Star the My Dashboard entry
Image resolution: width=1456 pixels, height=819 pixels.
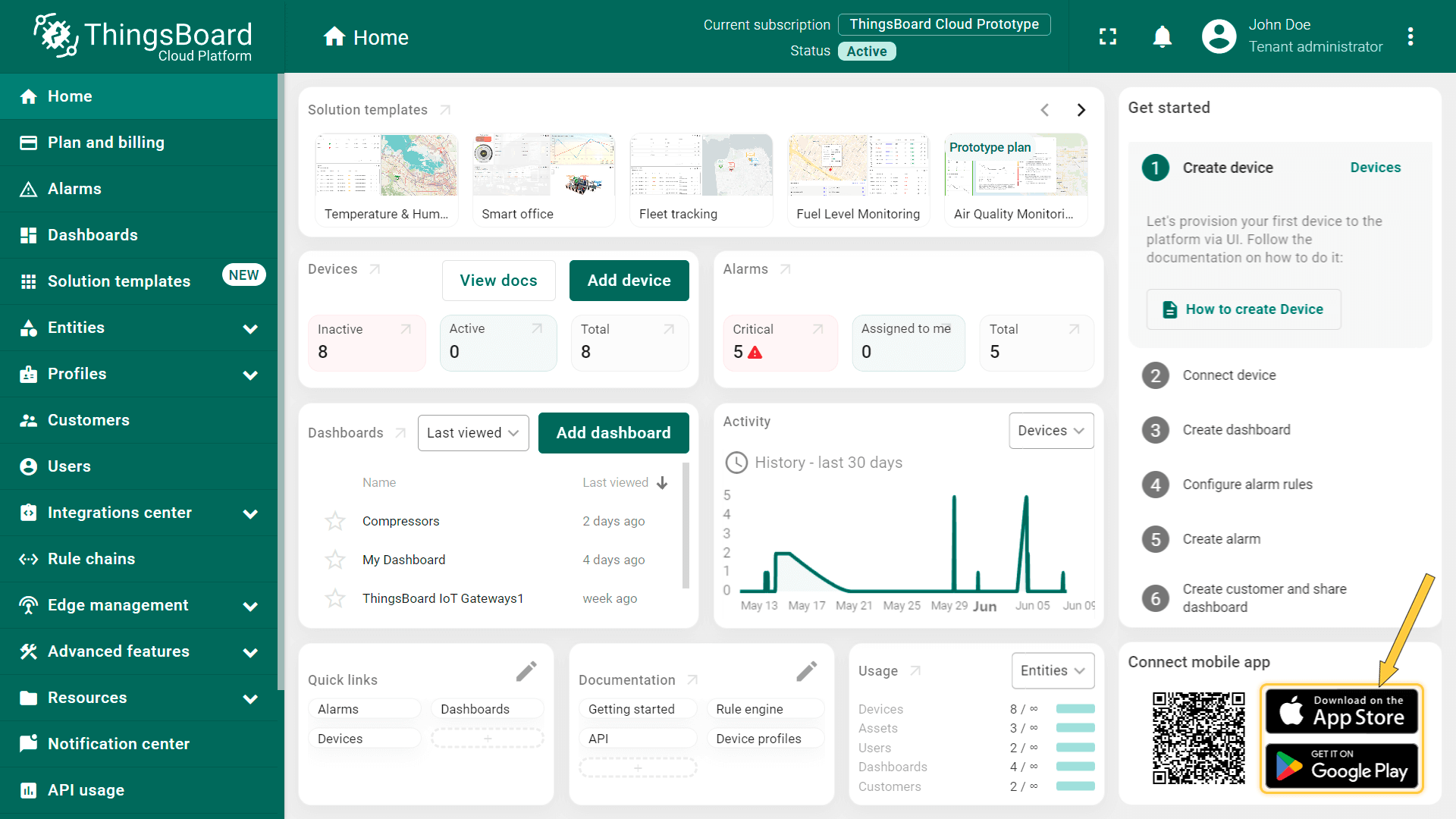click(335, 560)
